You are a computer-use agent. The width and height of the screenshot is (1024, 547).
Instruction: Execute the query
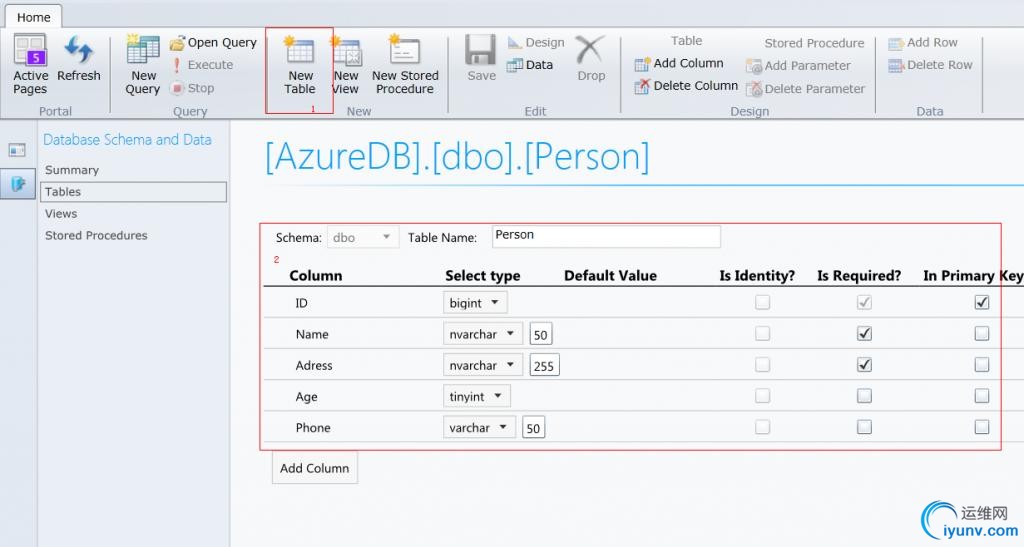(x=202, y=65)
